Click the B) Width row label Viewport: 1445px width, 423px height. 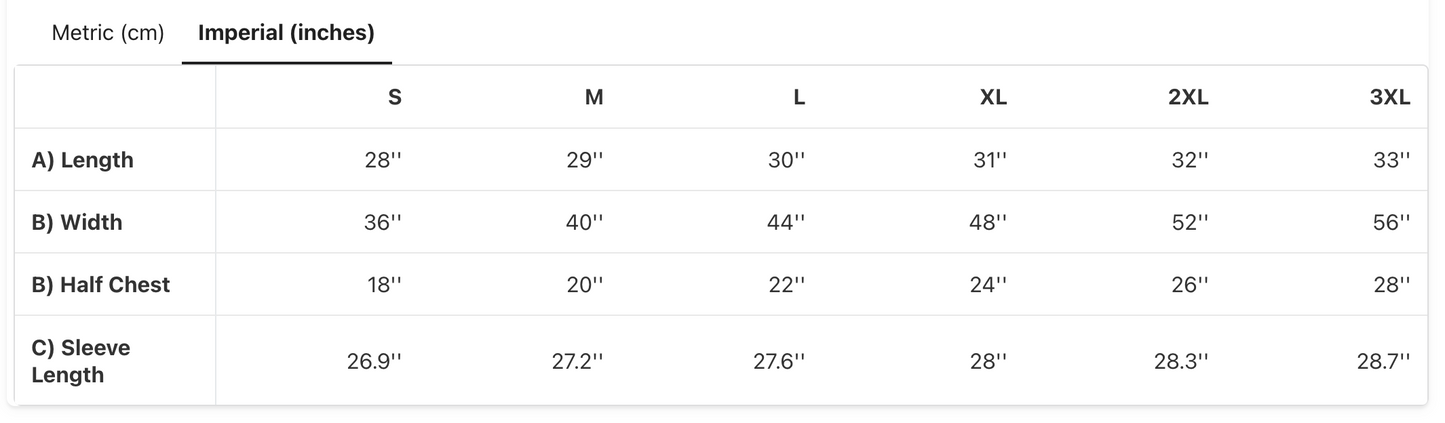click(77, 222)
